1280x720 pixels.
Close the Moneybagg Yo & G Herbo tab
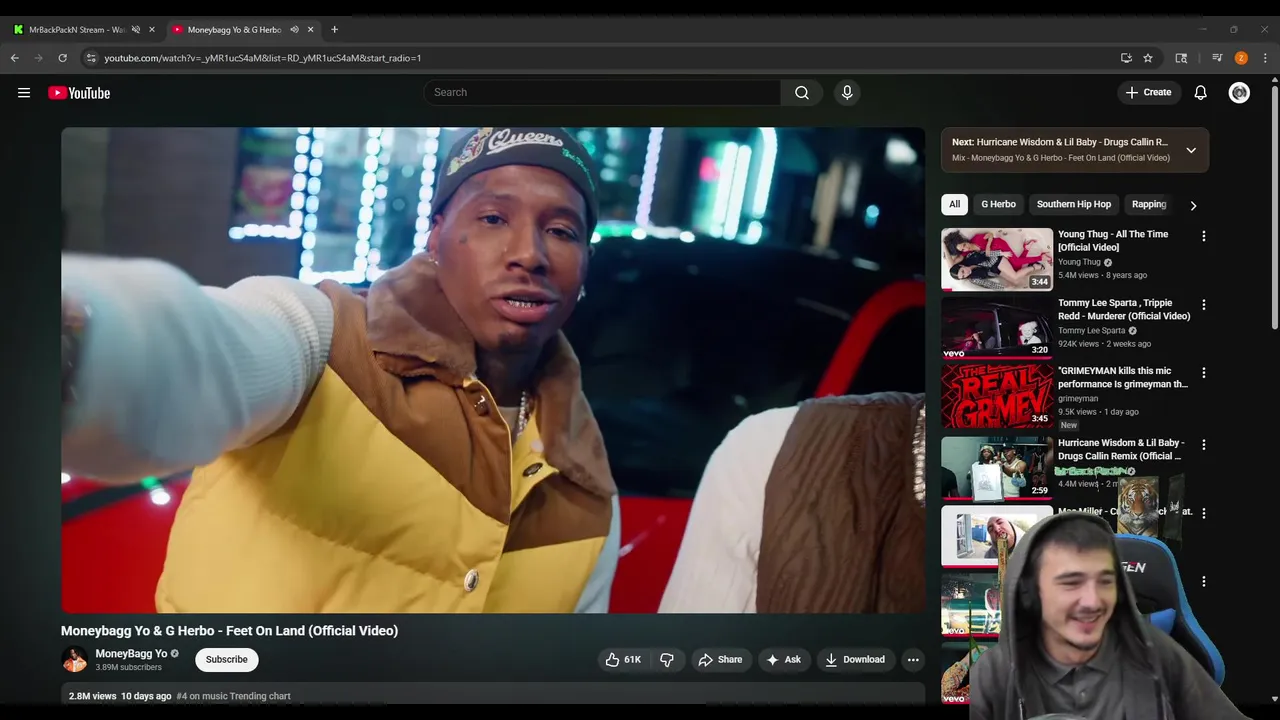point(310,30)
